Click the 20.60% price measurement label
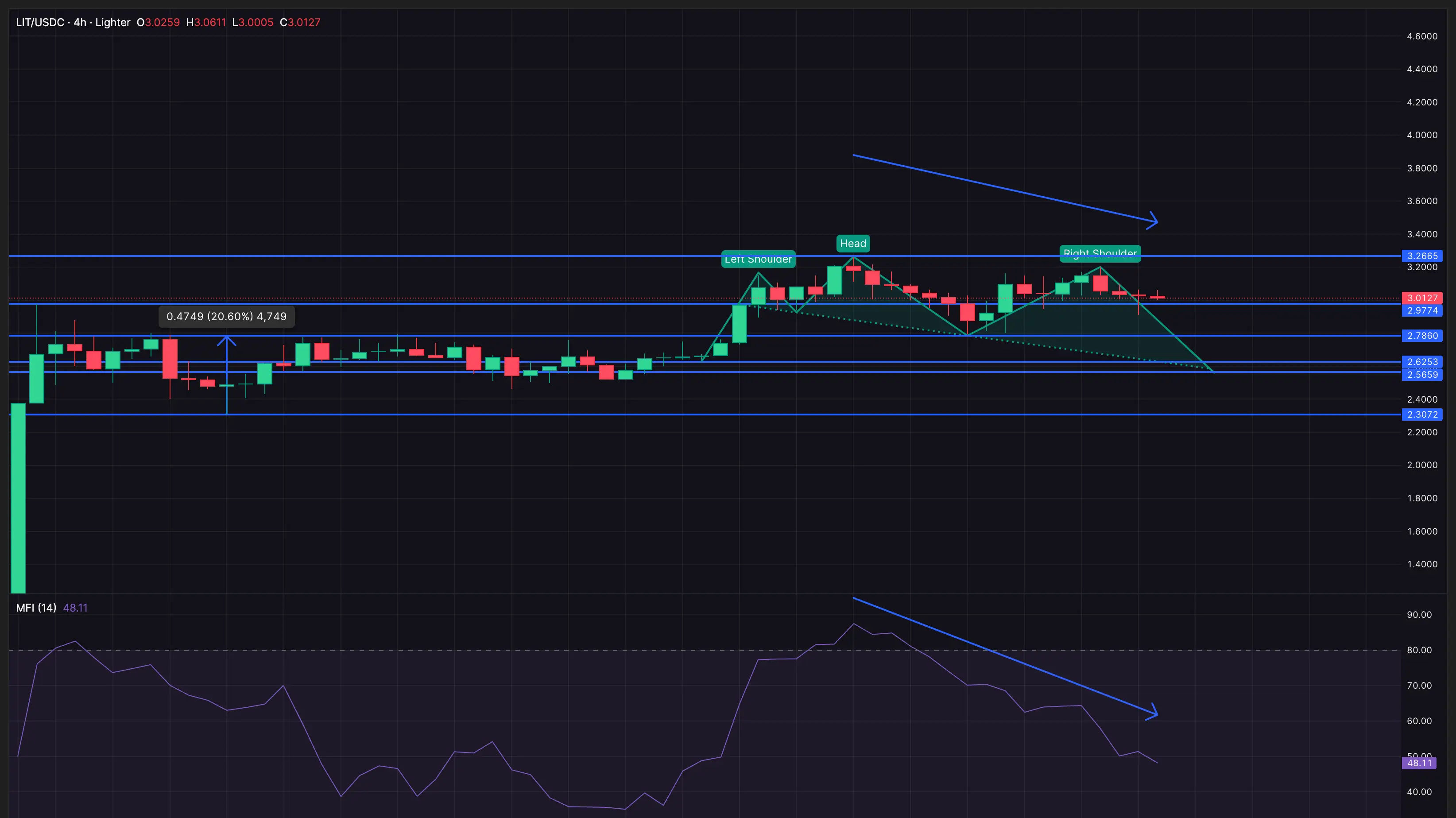The height and width of the screenshot is (818, 1456). pos(226,317)
